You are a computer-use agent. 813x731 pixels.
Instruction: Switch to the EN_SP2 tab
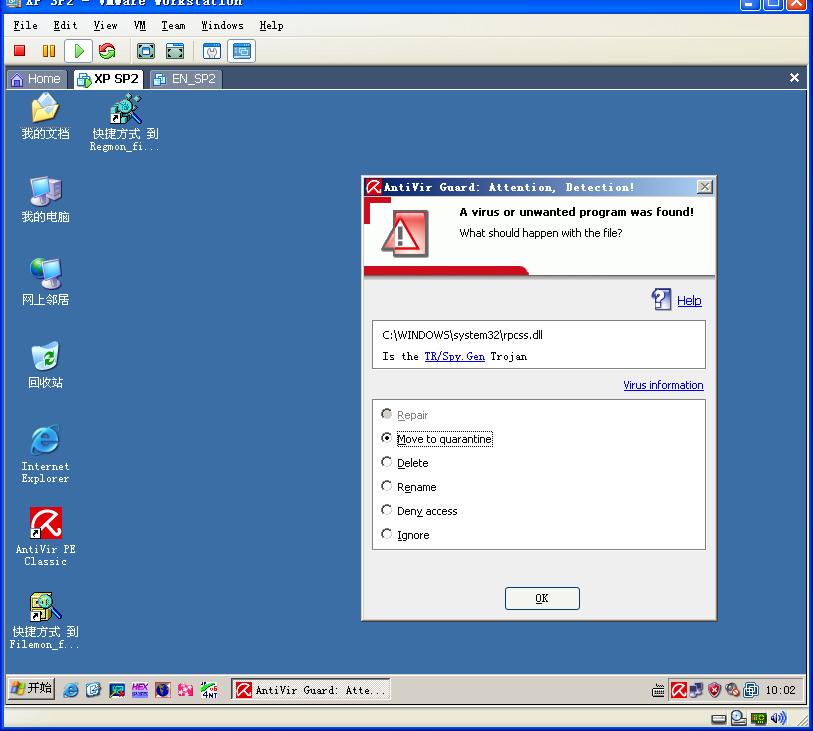[186, 79]
